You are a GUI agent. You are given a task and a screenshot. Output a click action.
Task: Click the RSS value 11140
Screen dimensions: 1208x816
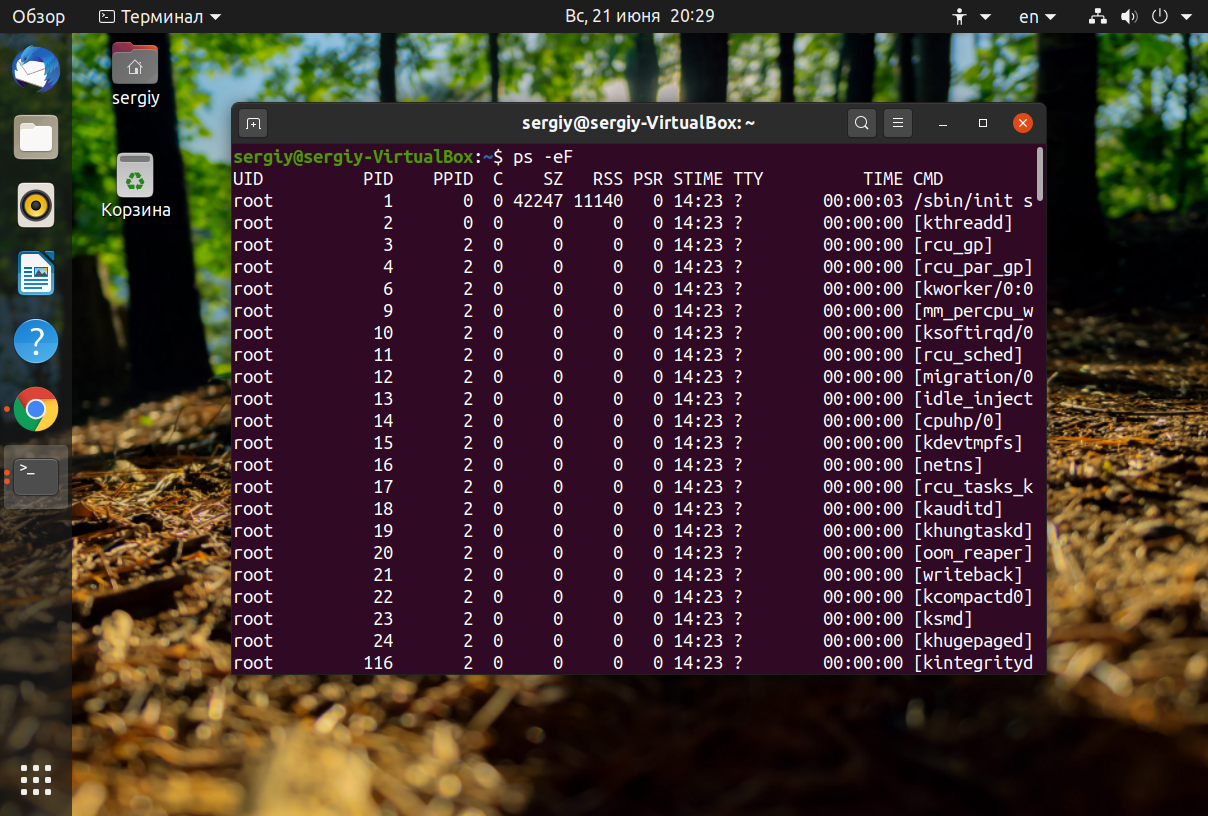(x=598, y=201)
